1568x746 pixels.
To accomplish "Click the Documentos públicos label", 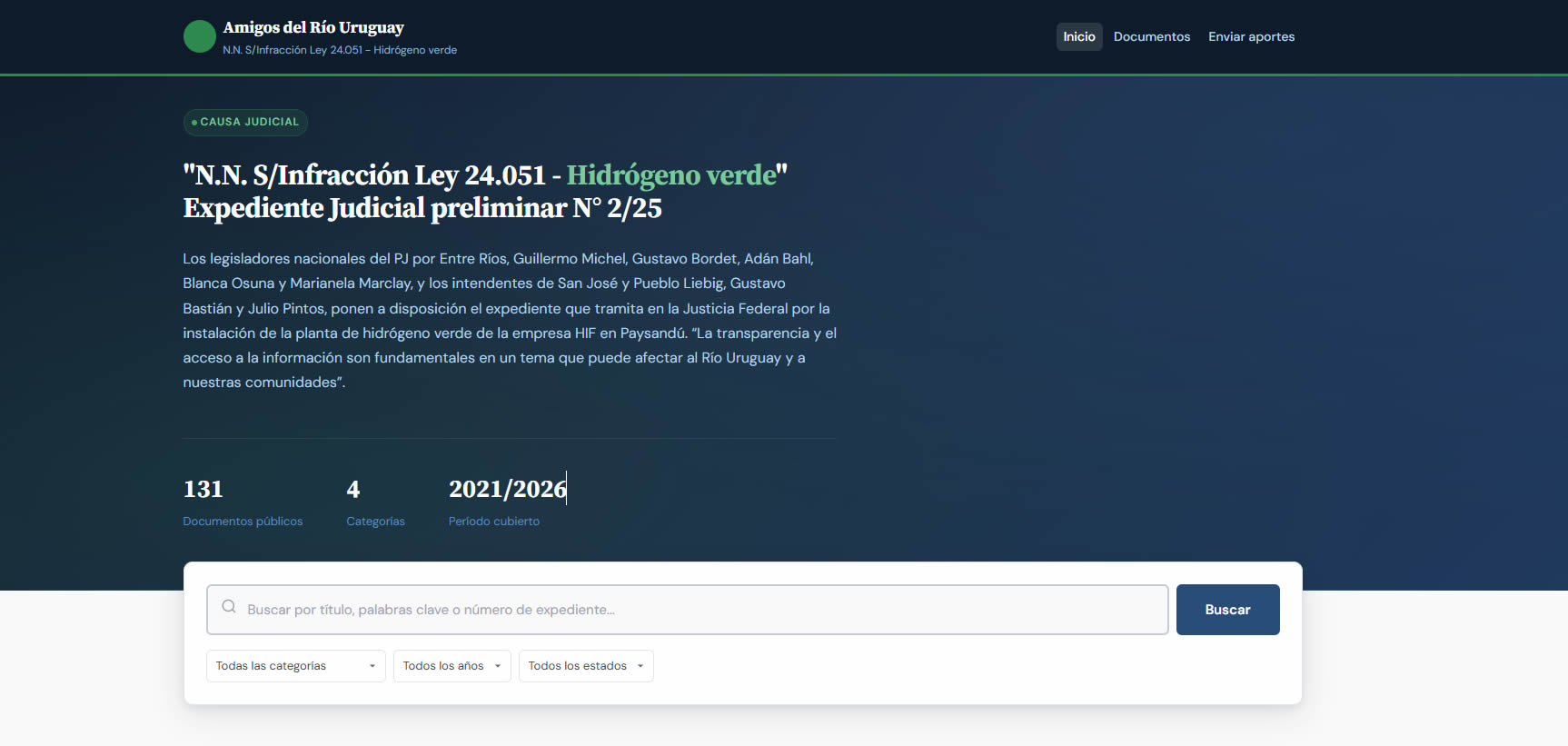I will coord(243,522).
